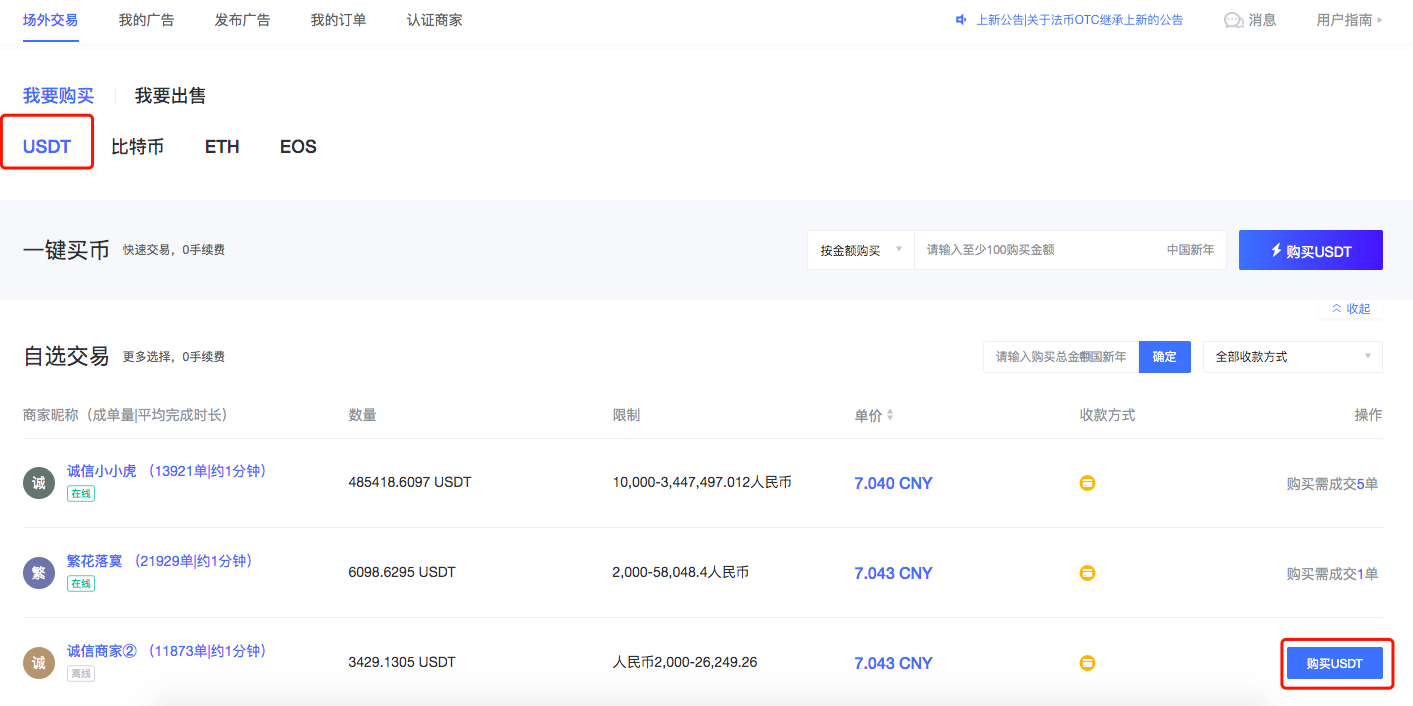Click the announcement speaker icon

pyautogui.click(x=961, y=20)
